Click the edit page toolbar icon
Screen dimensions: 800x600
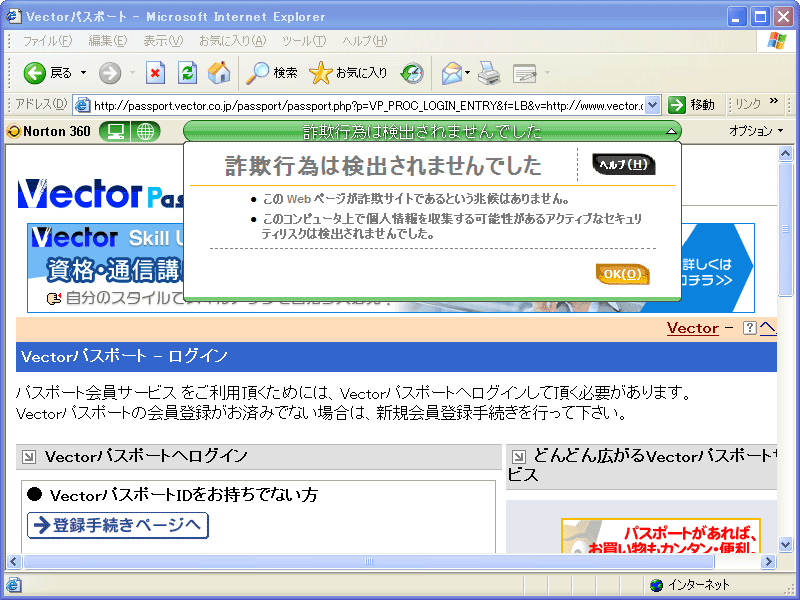tap(525, 73)
